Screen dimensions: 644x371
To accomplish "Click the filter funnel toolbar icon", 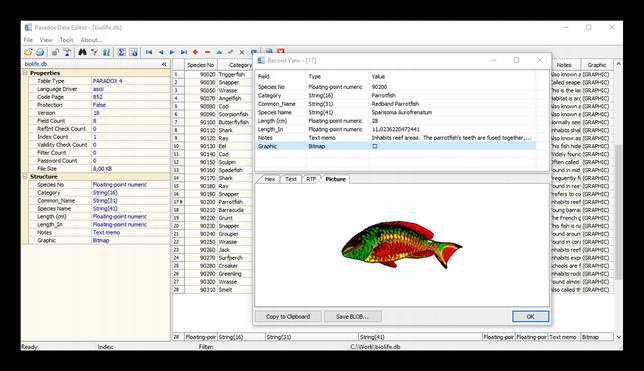I will pyautogui.click(x=94, y=52).
